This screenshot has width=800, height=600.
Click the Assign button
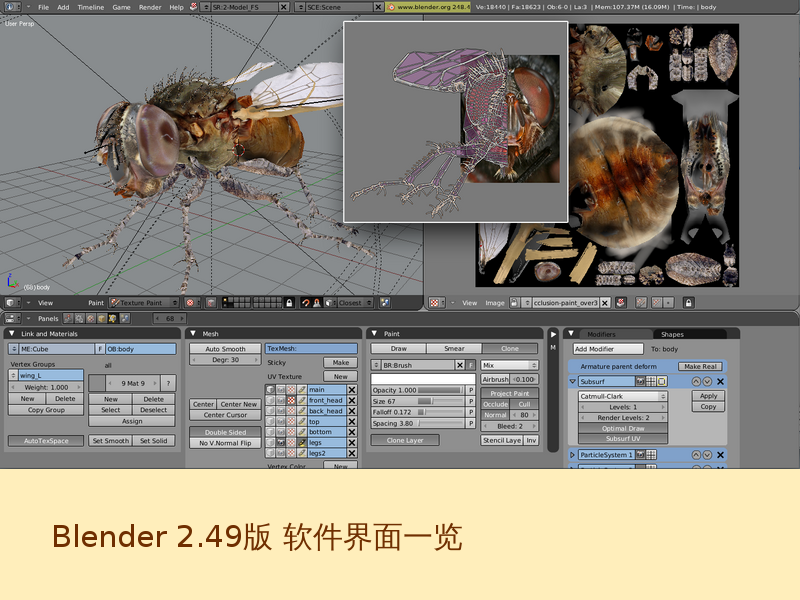132,421
